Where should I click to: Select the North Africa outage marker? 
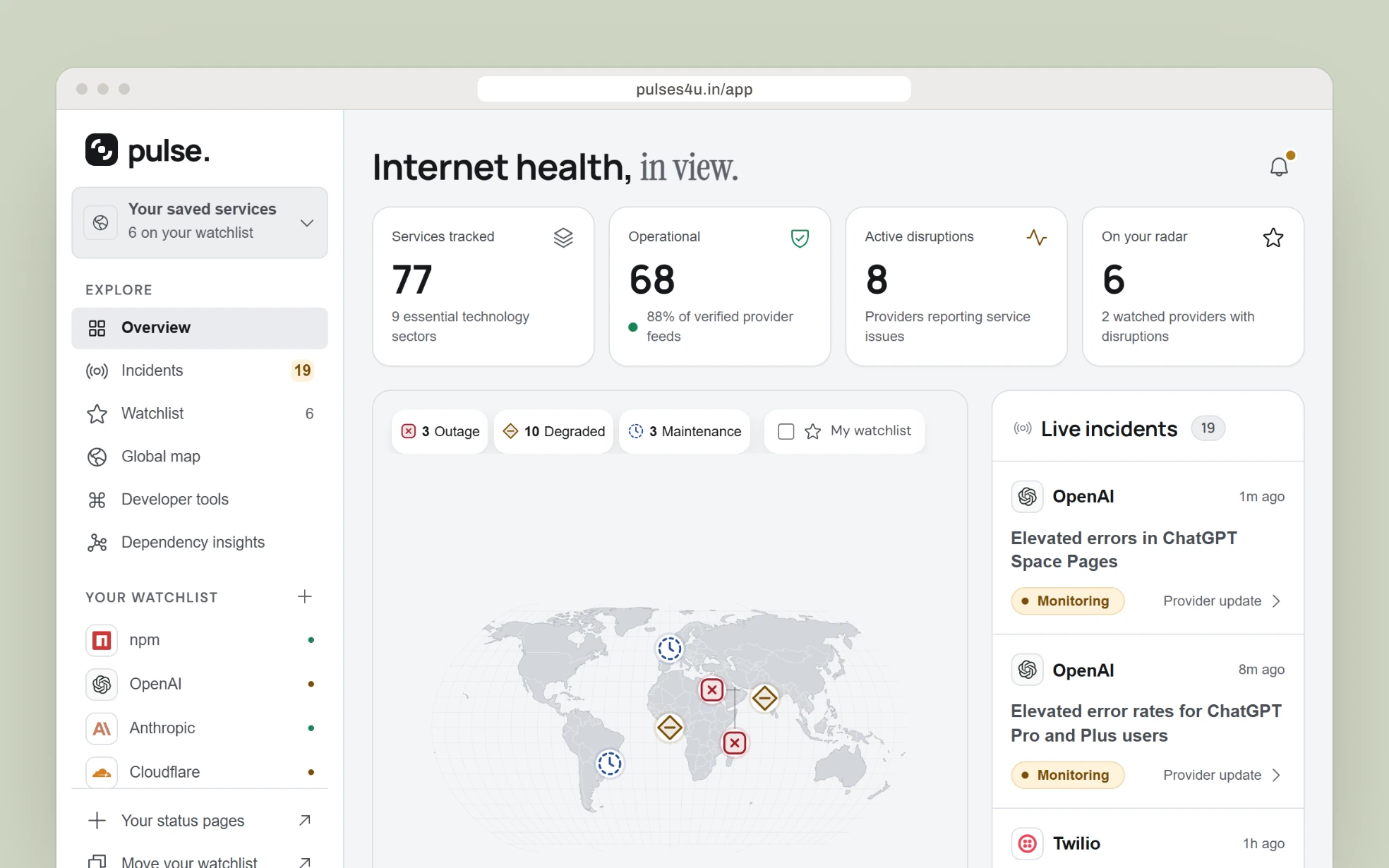tap(711, 689)
